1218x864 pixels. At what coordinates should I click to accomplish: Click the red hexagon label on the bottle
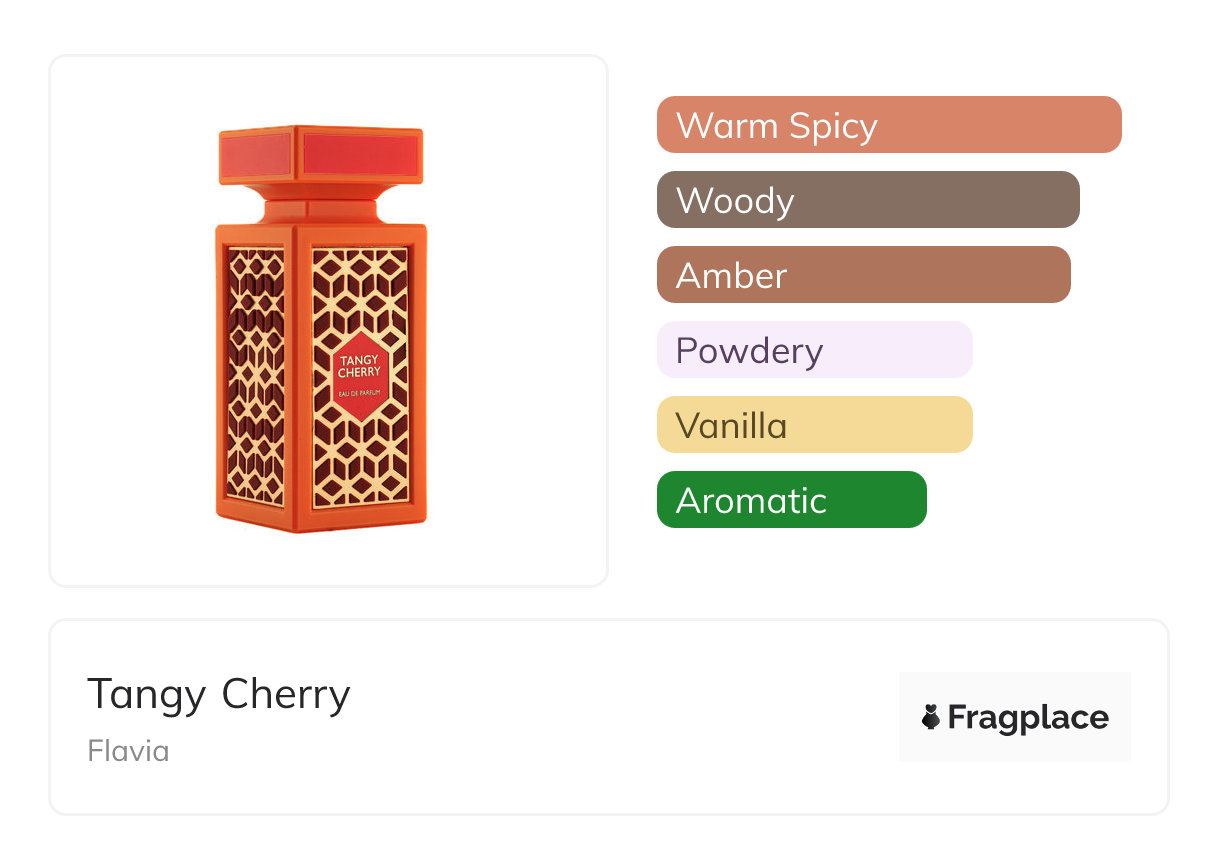pyautogui.click(x=359, y=368)
